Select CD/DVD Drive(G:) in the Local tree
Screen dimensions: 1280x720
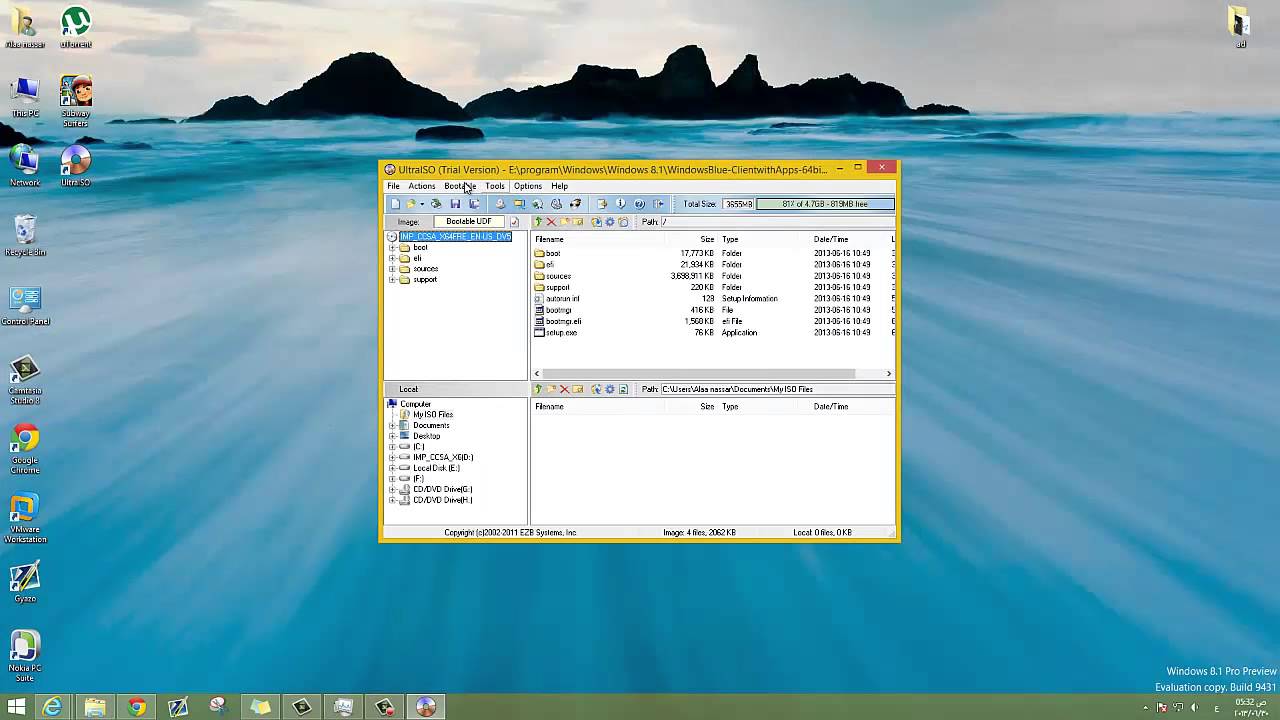pos(442,489)
